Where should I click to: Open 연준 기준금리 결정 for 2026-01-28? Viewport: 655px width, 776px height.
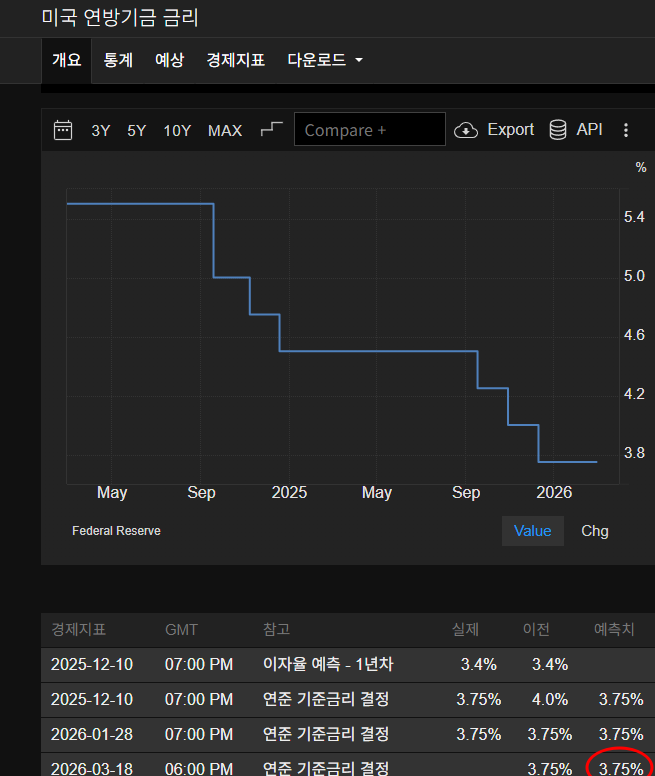325,733
